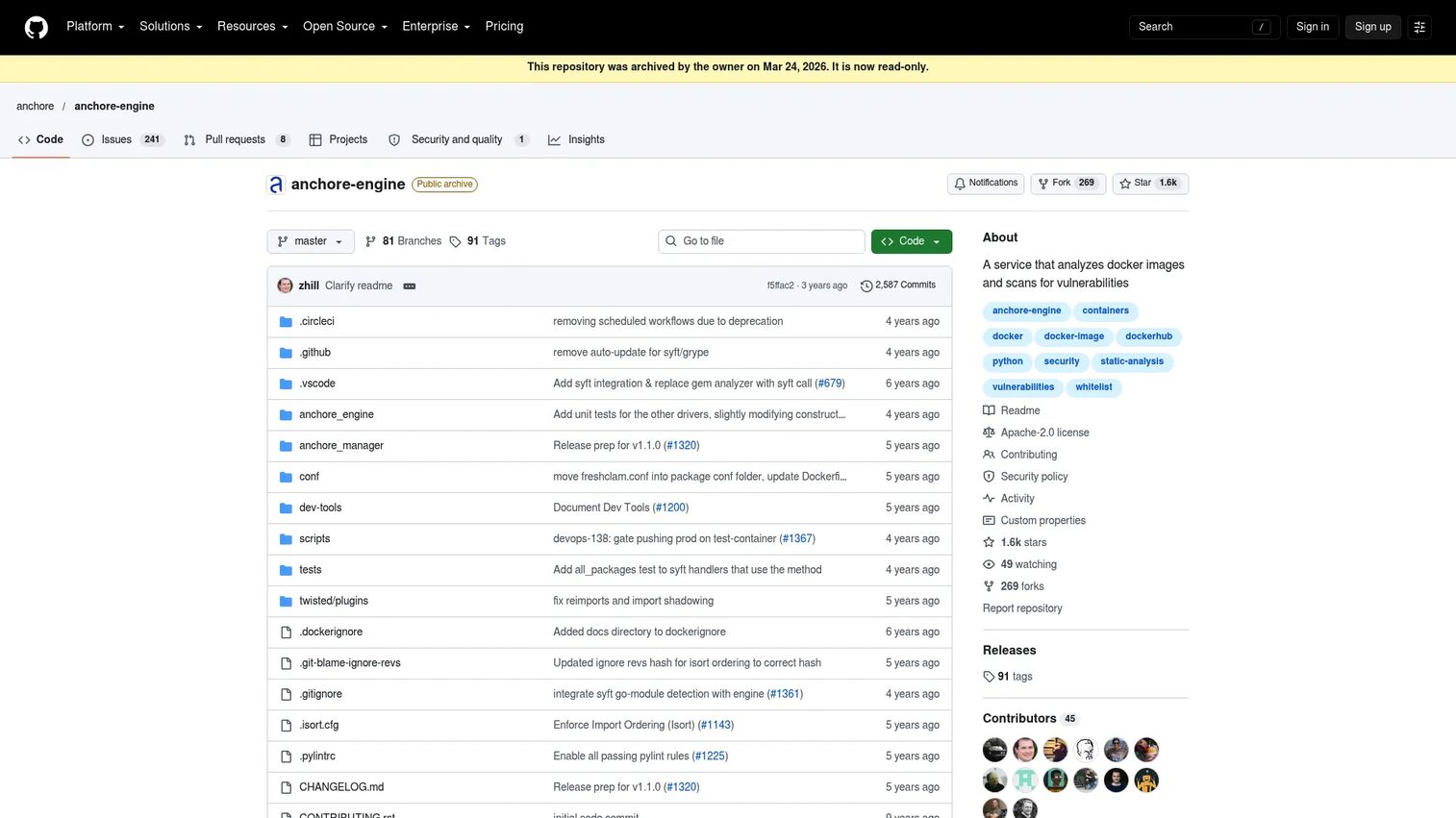Open the Security and quality tab
This screenshot has width=1456, height=818.
458,140
